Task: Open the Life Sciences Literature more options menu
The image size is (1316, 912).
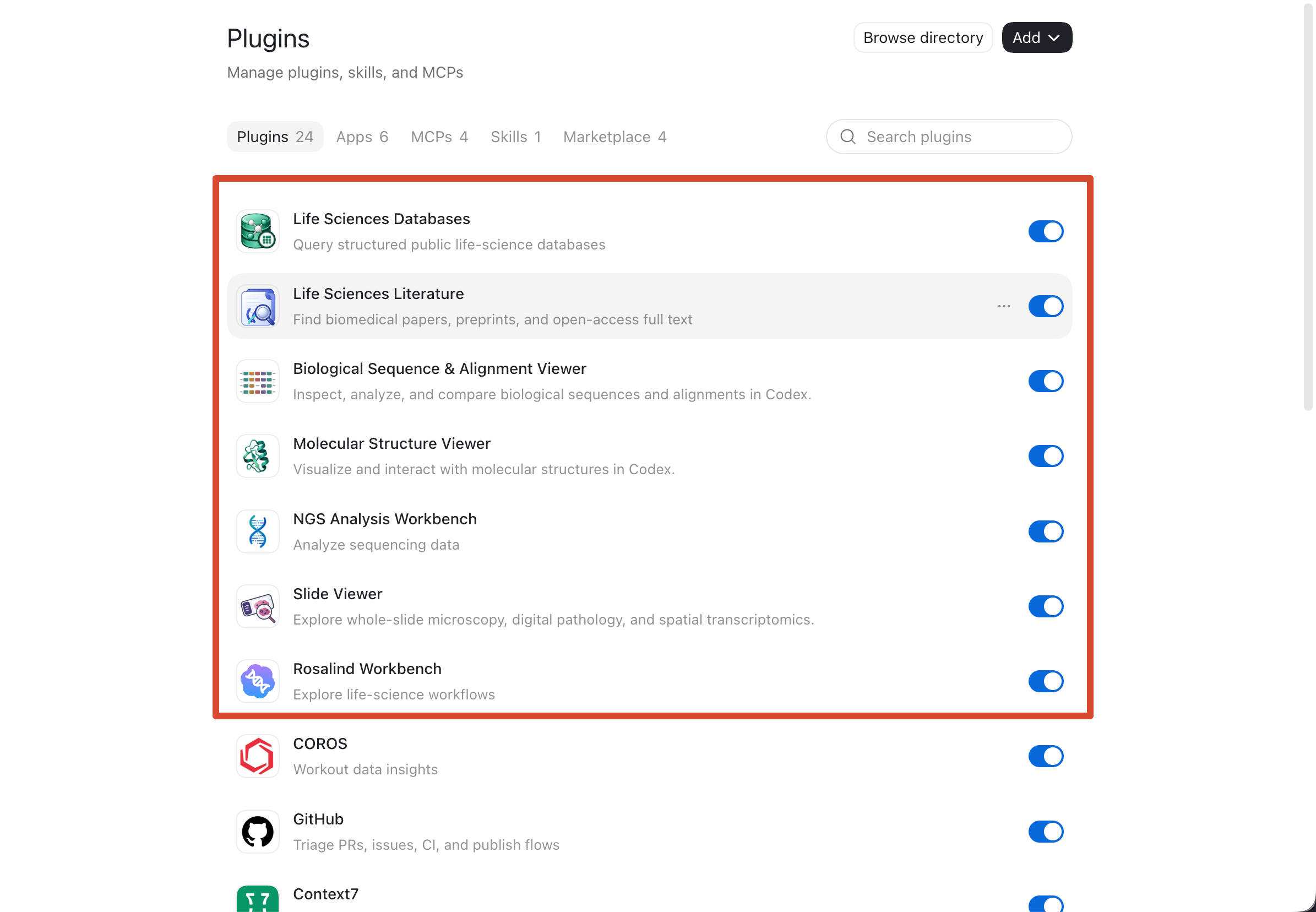Action: tap(1004, 306)
